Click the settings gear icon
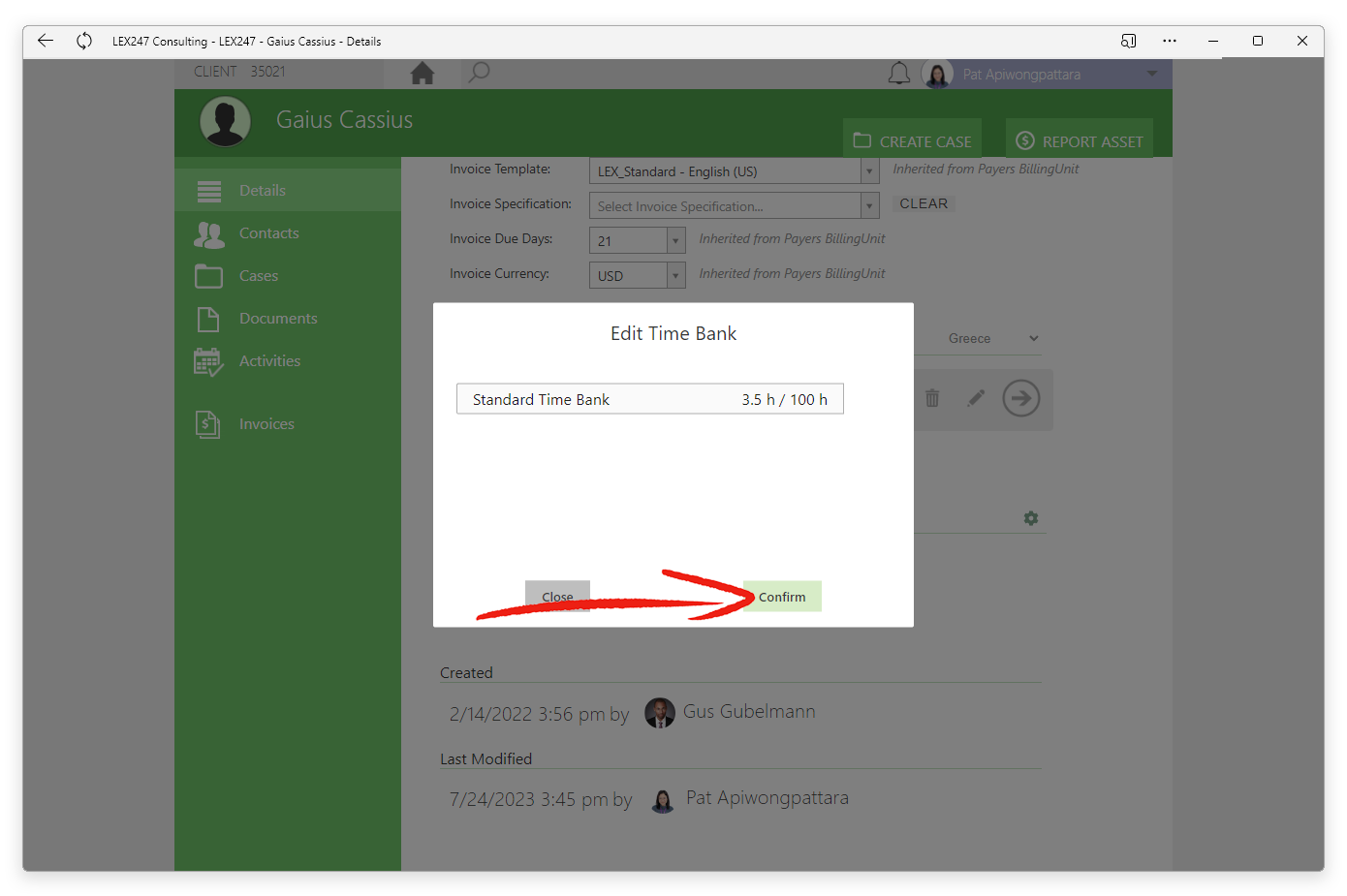The height and width of the screenshot is (896, 1347). tap(1031, 518)
